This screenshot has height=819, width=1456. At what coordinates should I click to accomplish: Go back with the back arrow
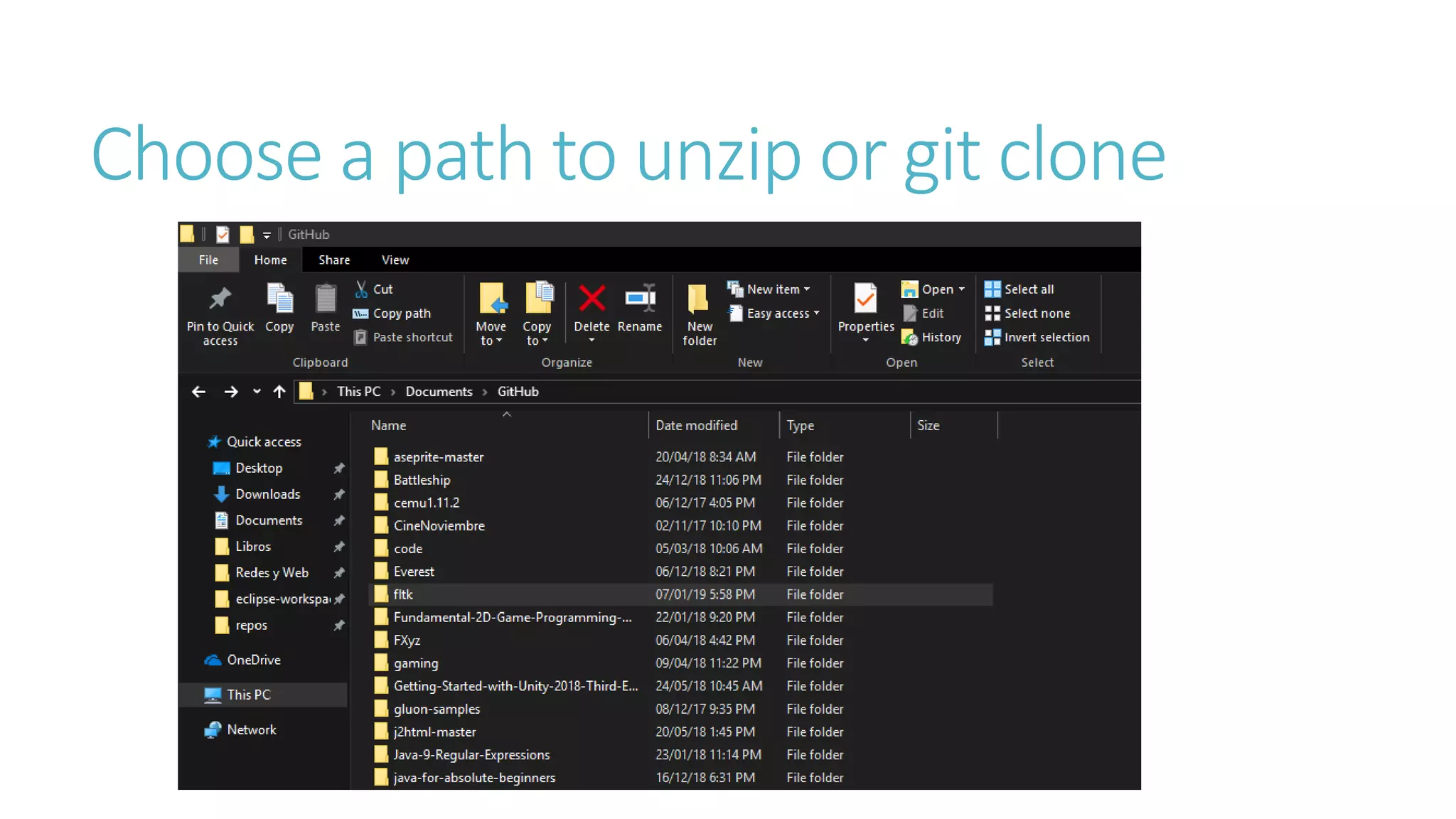pyautogui.click(x=198, y=392)
